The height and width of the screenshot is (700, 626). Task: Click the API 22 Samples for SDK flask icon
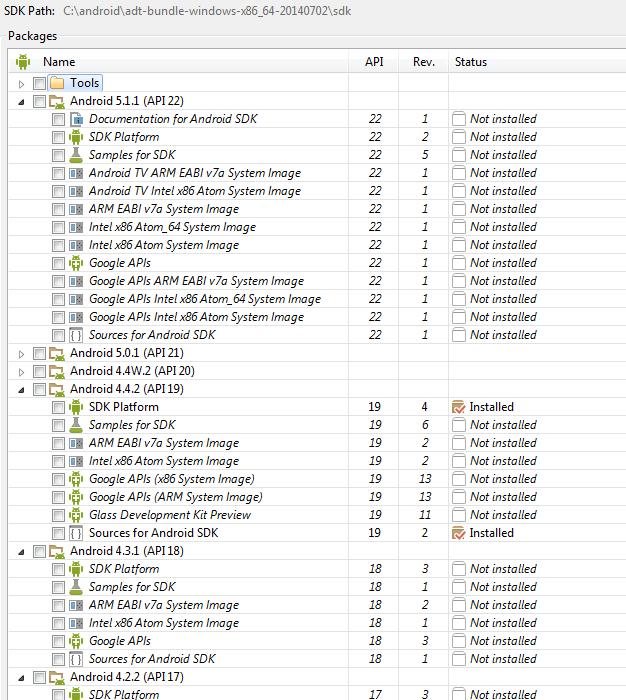pyautogui.click(x=76, y=155)
